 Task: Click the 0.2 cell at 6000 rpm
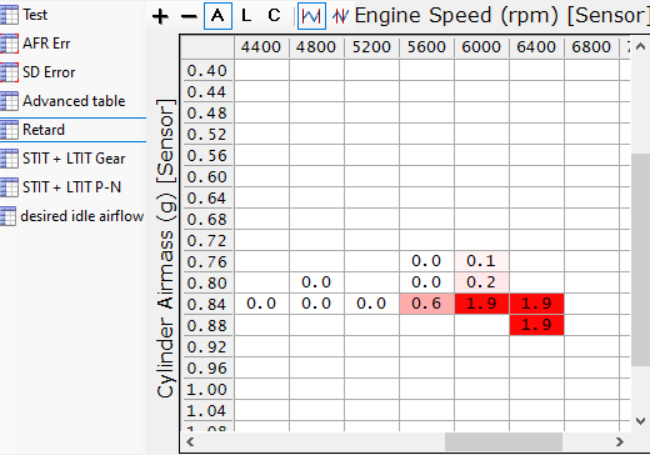pos(481,282)
